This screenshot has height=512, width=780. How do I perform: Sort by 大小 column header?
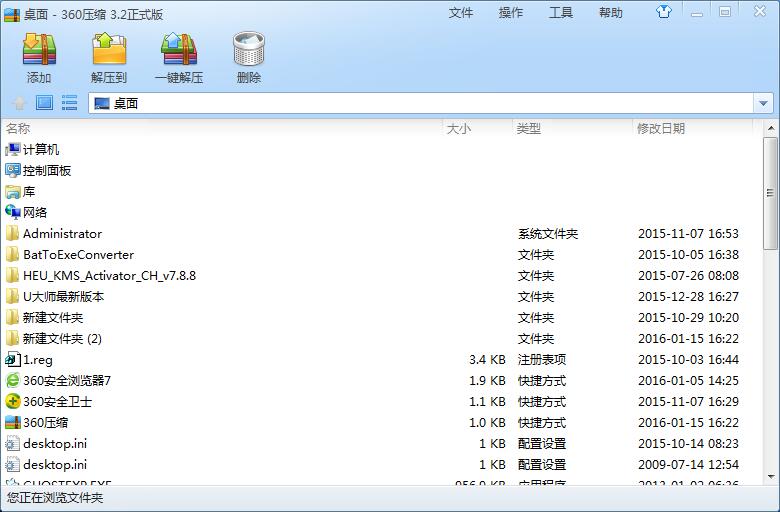(x=459, y=128)
